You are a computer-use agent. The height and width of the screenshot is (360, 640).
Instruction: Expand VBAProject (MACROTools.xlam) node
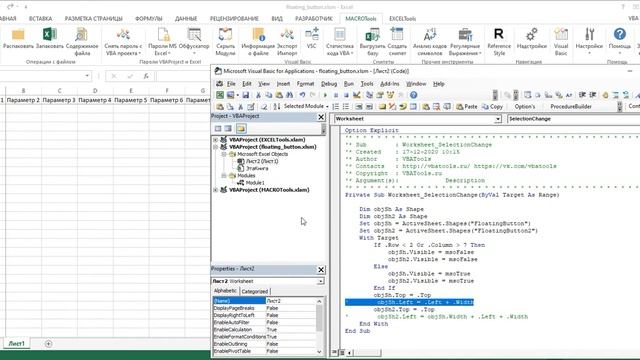[216, 190]
